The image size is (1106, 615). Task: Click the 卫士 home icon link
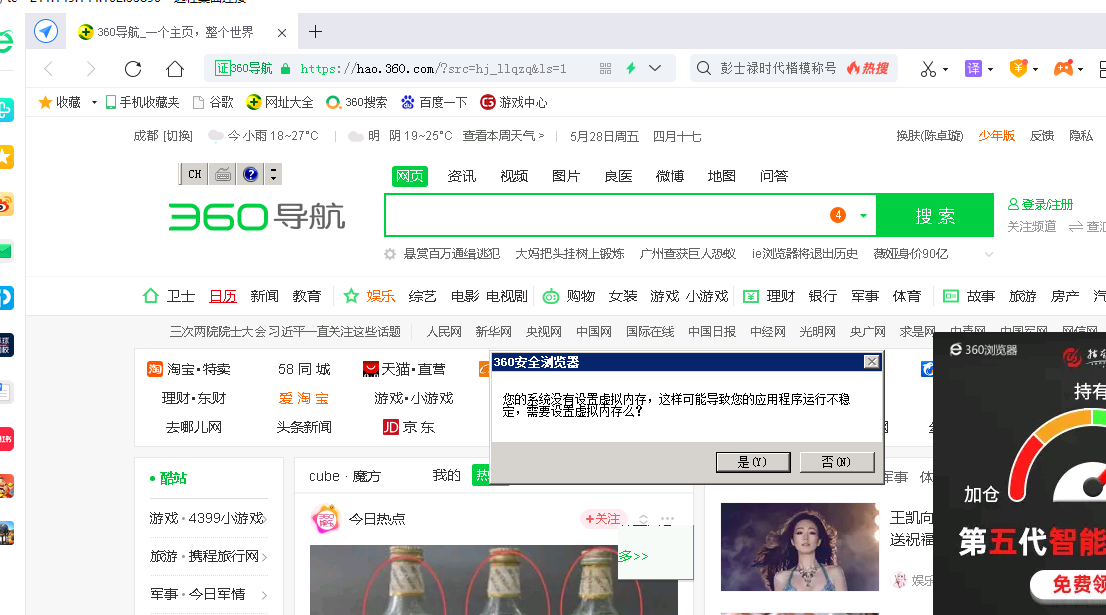pyautogui.click(x=169, y=296)
